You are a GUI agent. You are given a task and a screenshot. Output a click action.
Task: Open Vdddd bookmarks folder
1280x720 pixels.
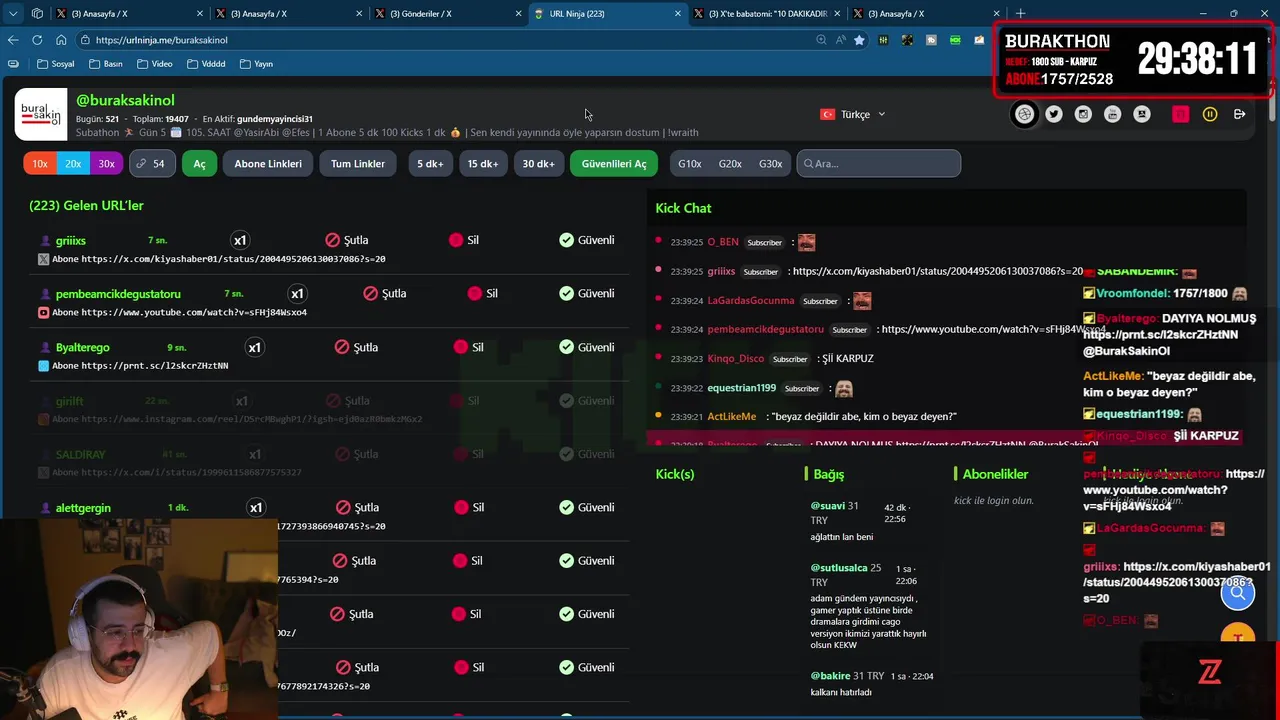coord(206,64)
